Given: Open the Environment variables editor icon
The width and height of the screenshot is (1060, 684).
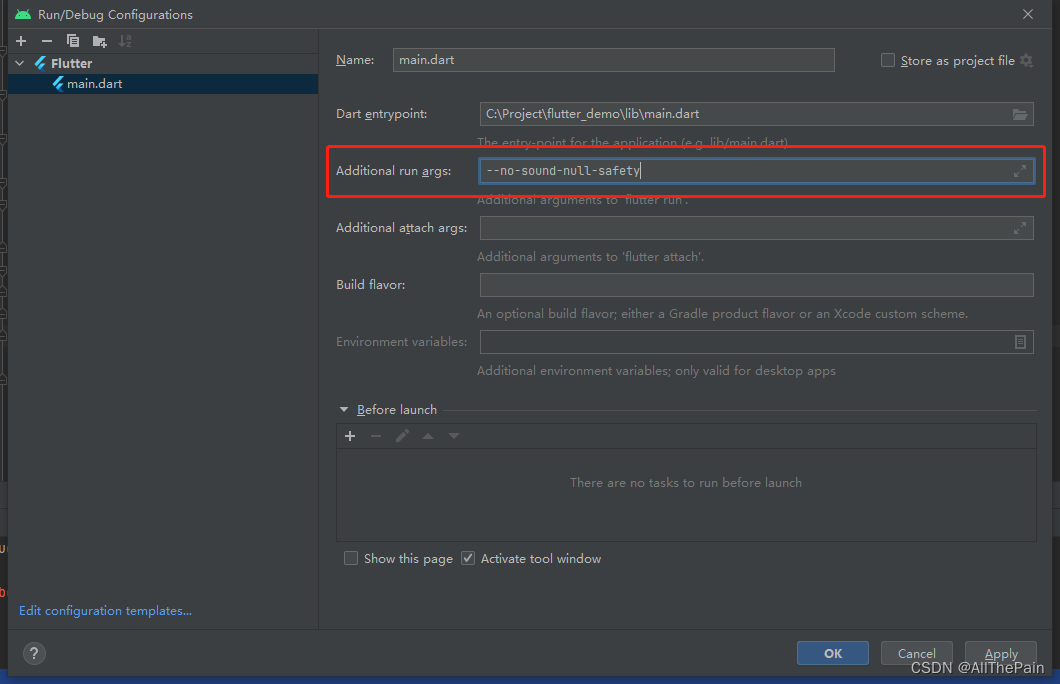Looking at the screenshot, I should click(x=1020, y=342).
